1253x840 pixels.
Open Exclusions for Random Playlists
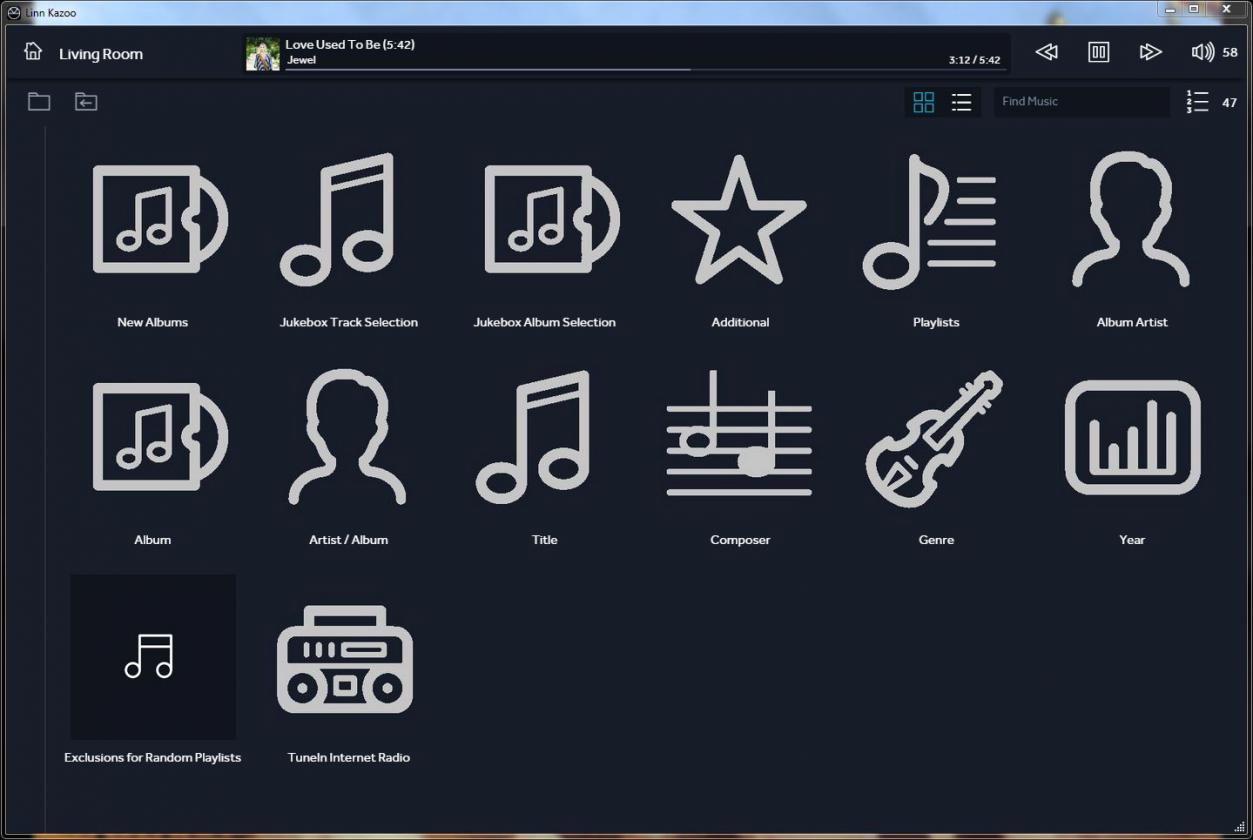(153, 658)
